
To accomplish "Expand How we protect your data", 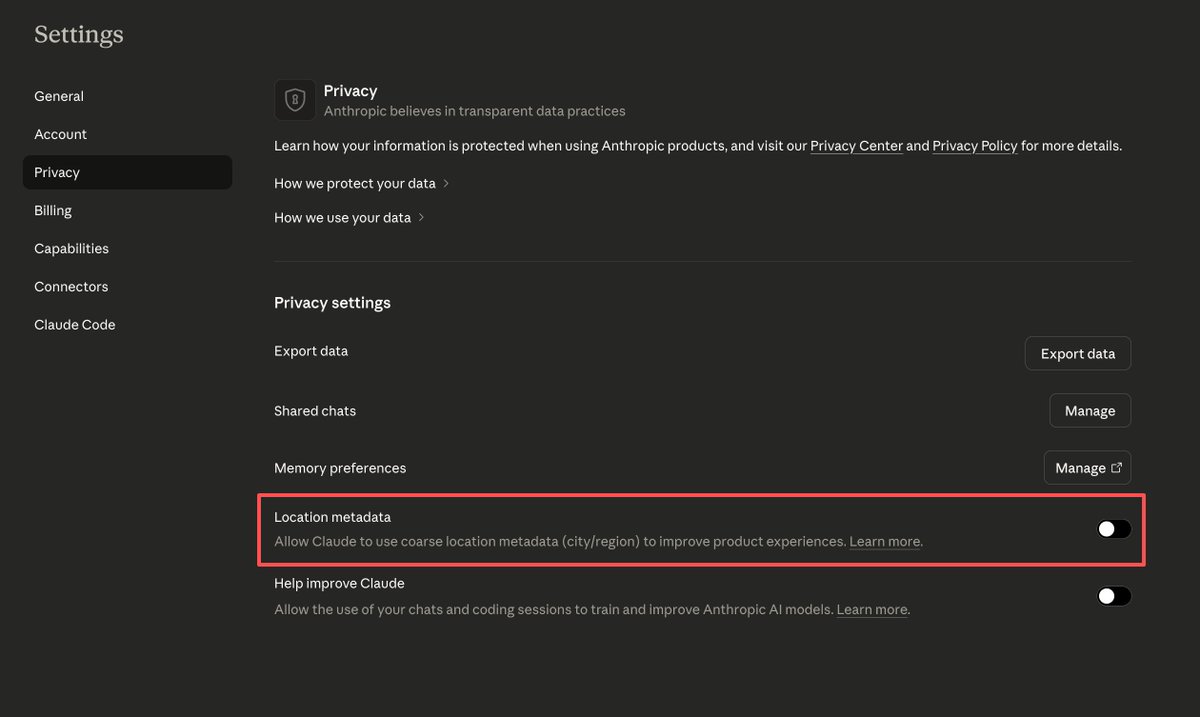I will 362,183.
